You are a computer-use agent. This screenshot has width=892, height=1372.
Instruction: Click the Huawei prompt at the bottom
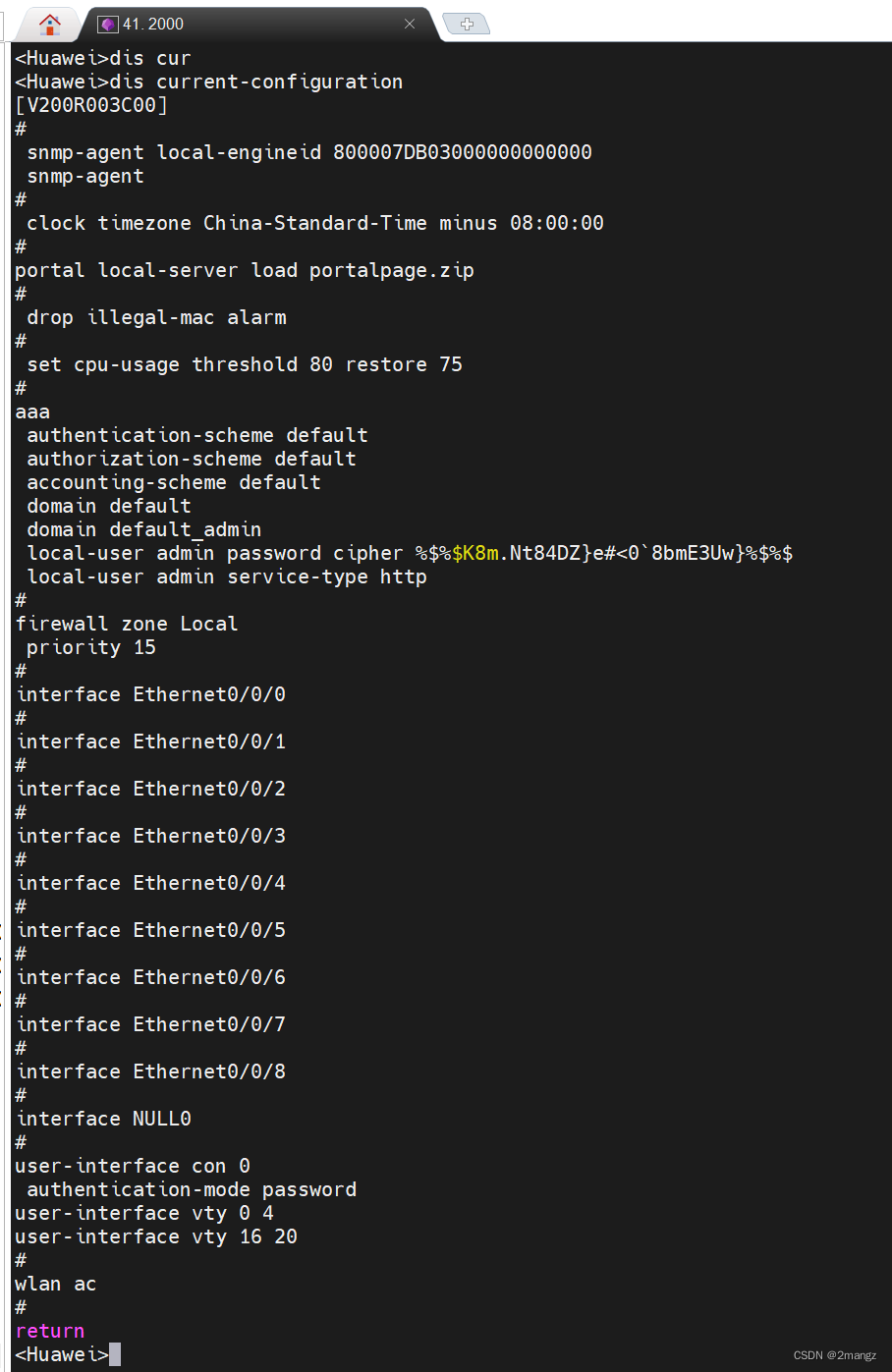[61, 1353]
